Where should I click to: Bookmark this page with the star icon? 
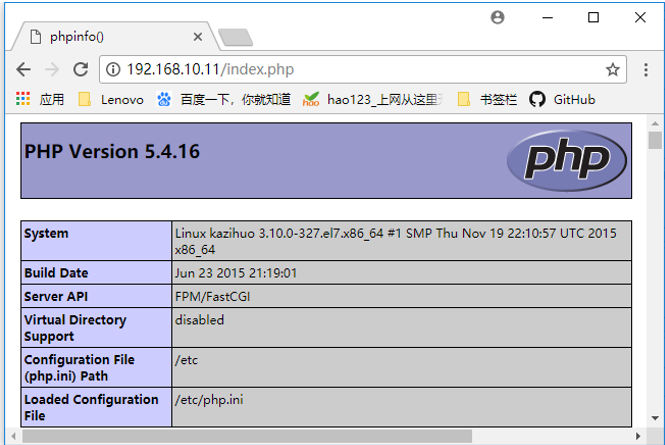(612, 69)
